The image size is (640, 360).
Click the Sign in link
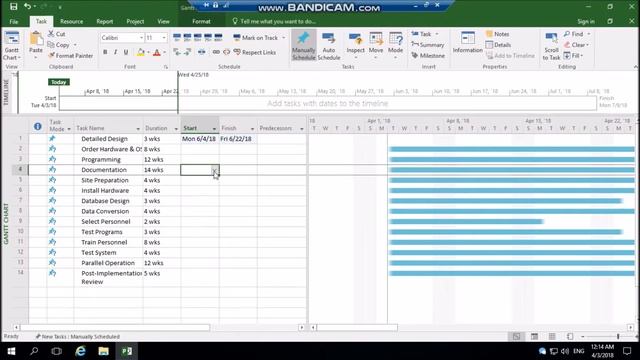coord(586,21)
